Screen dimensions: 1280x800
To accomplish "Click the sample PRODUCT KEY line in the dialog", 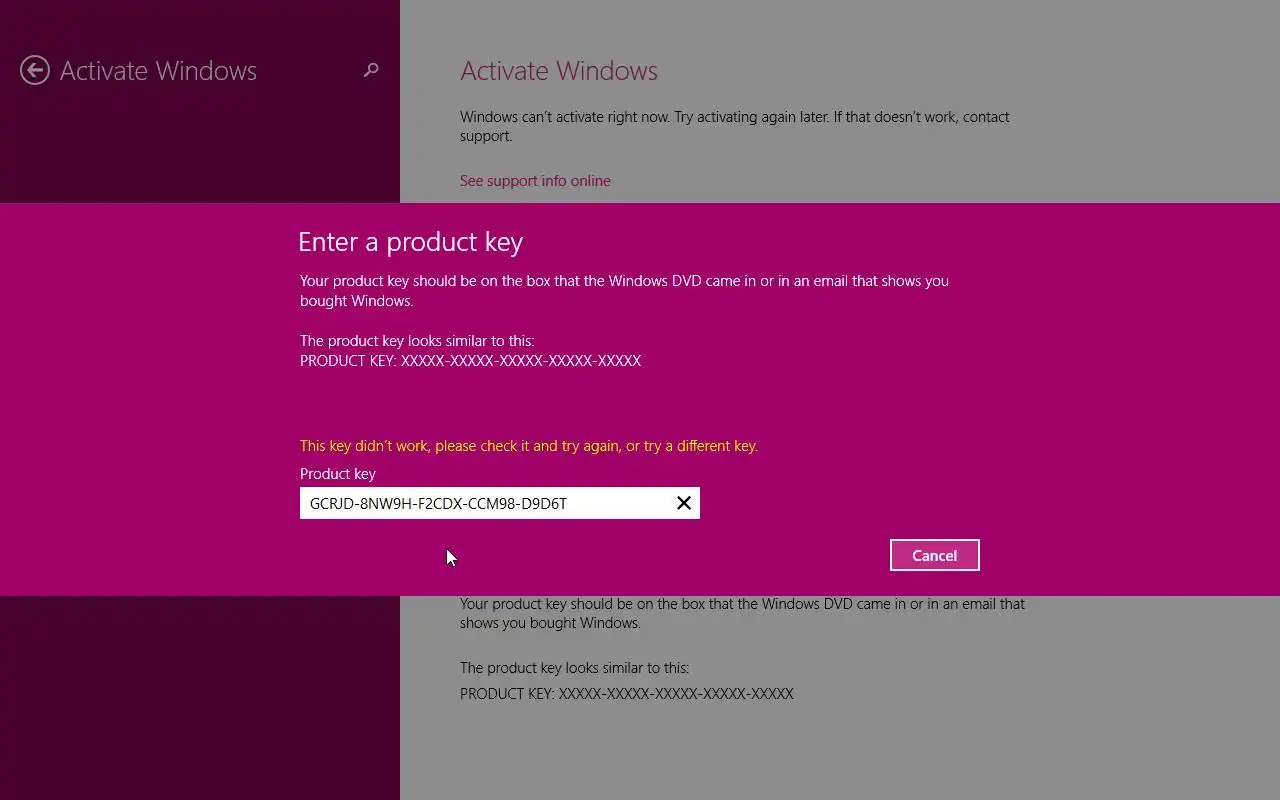I will 470,361.
